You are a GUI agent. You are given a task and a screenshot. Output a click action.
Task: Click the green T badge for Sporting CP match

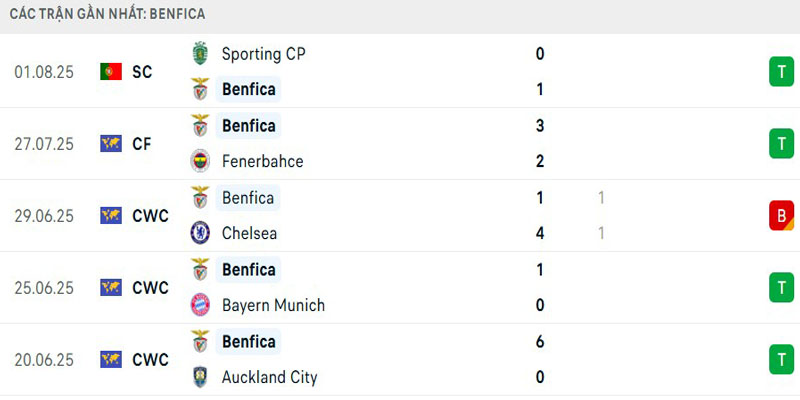781,72
